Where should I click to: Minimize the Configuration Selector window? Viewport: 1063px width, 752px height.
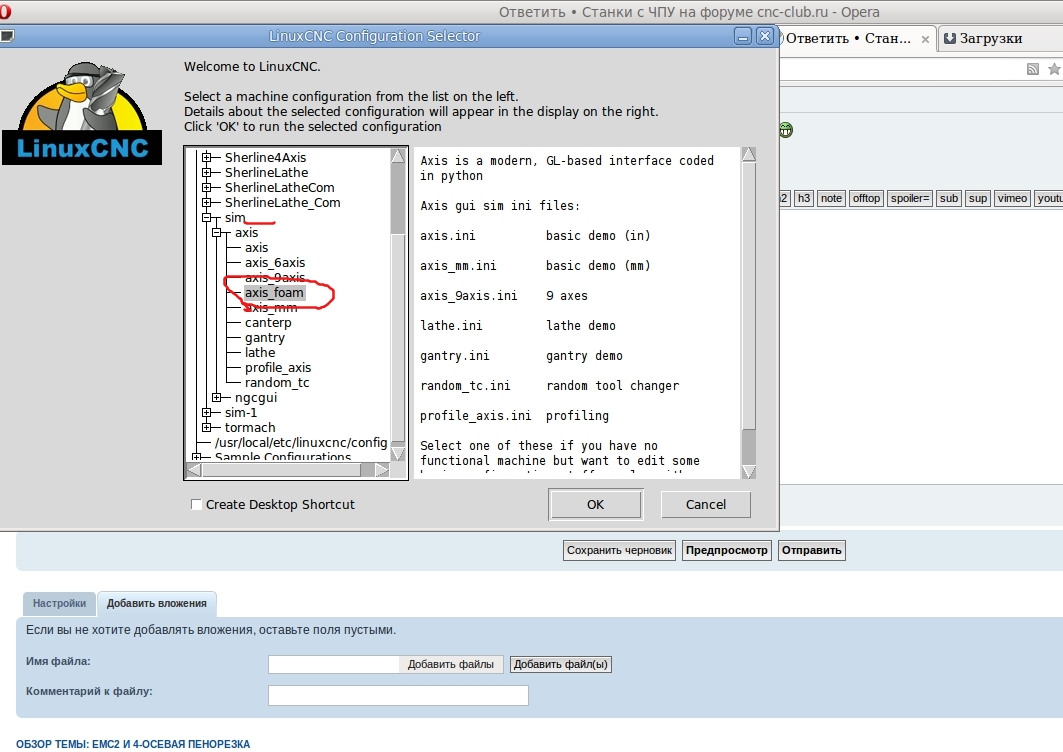click(743, 37)
